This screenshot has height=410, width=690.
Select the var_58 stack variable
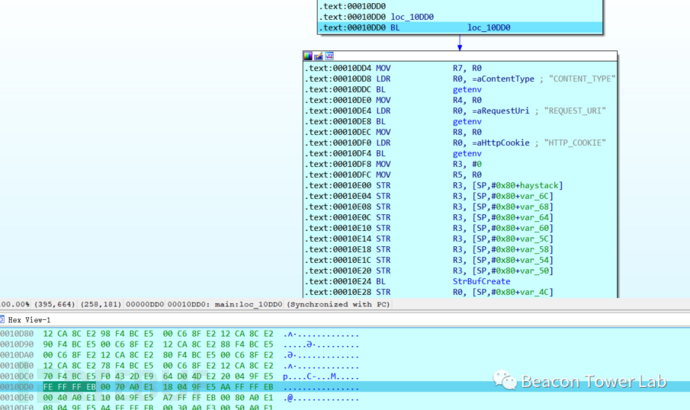pyautogui.click(x=534, y=249)
